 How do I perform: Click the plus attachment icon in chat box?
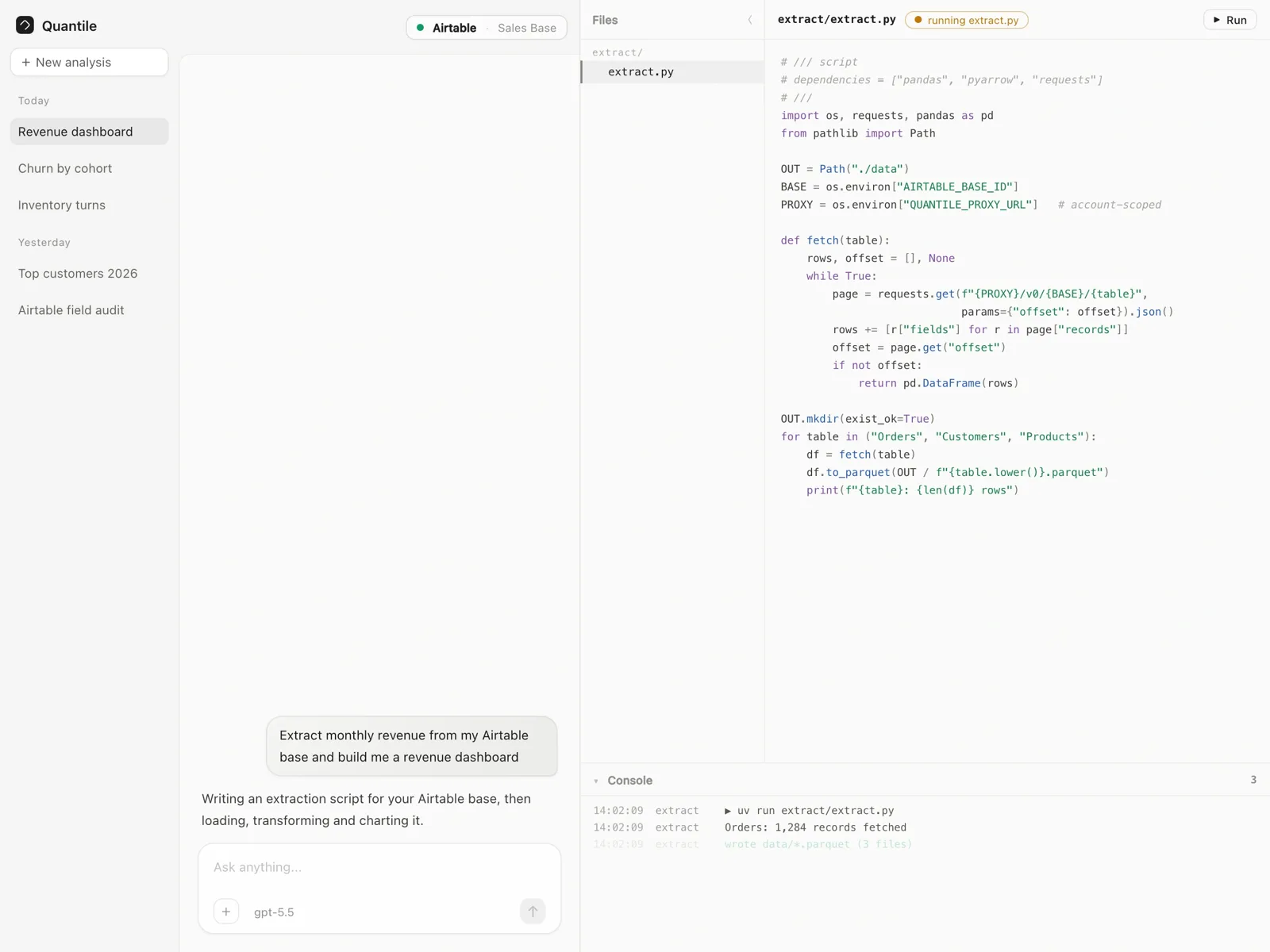coord(226,912)
